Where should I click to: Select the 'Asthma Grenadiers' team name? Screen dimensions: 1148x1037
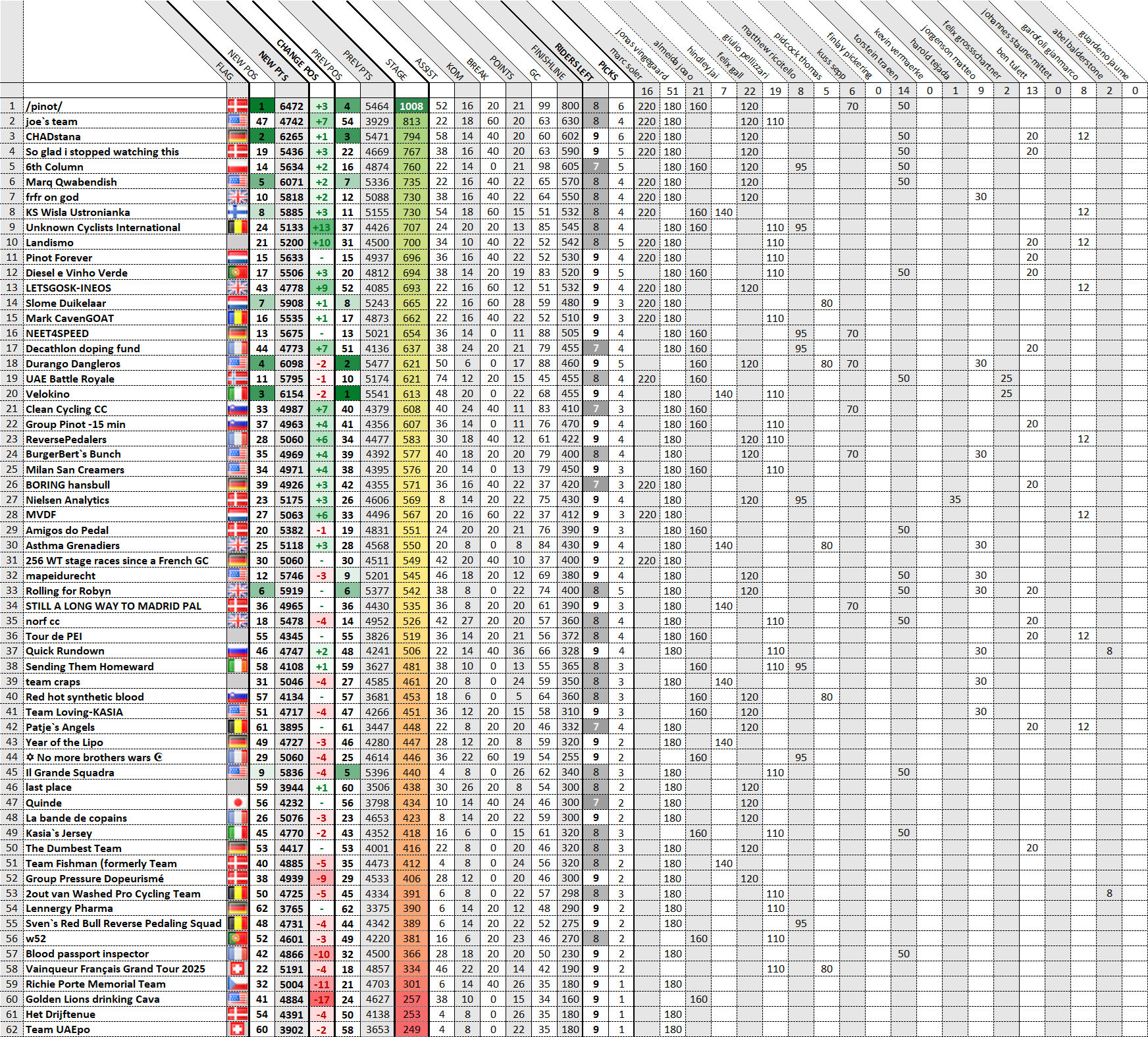tap(72, 545)
